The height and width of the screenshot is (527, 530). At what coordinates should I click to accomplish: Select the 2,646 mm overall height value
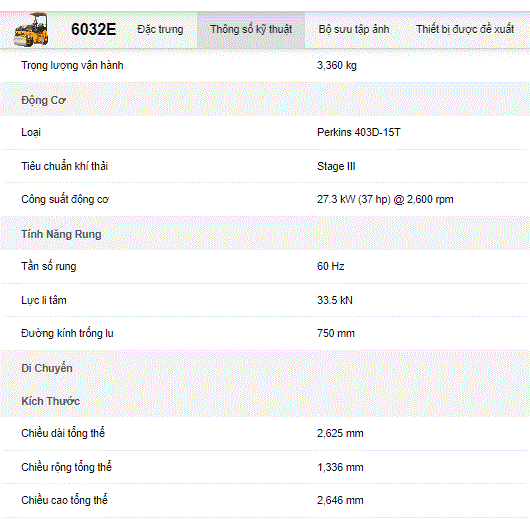pyautogui.click(x=340, y=500)
